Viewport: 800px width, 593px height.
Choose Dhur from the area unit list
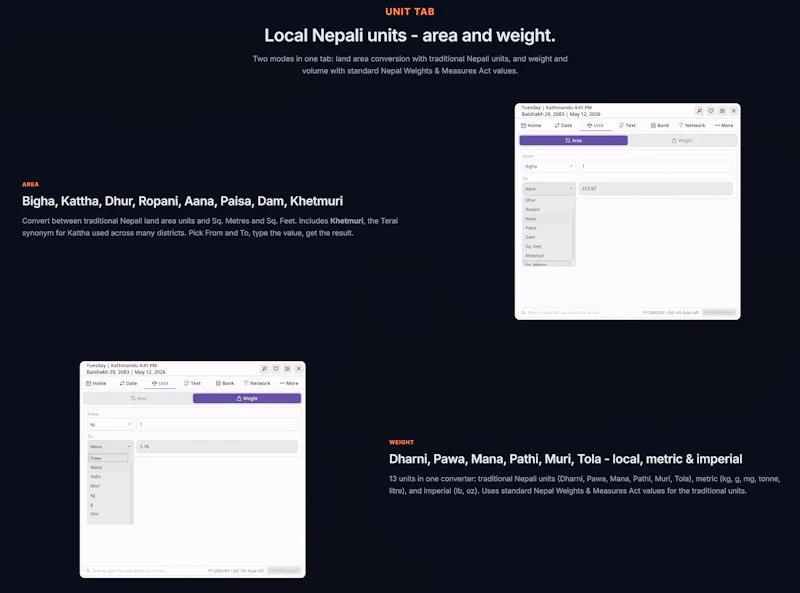click(547, 200)
